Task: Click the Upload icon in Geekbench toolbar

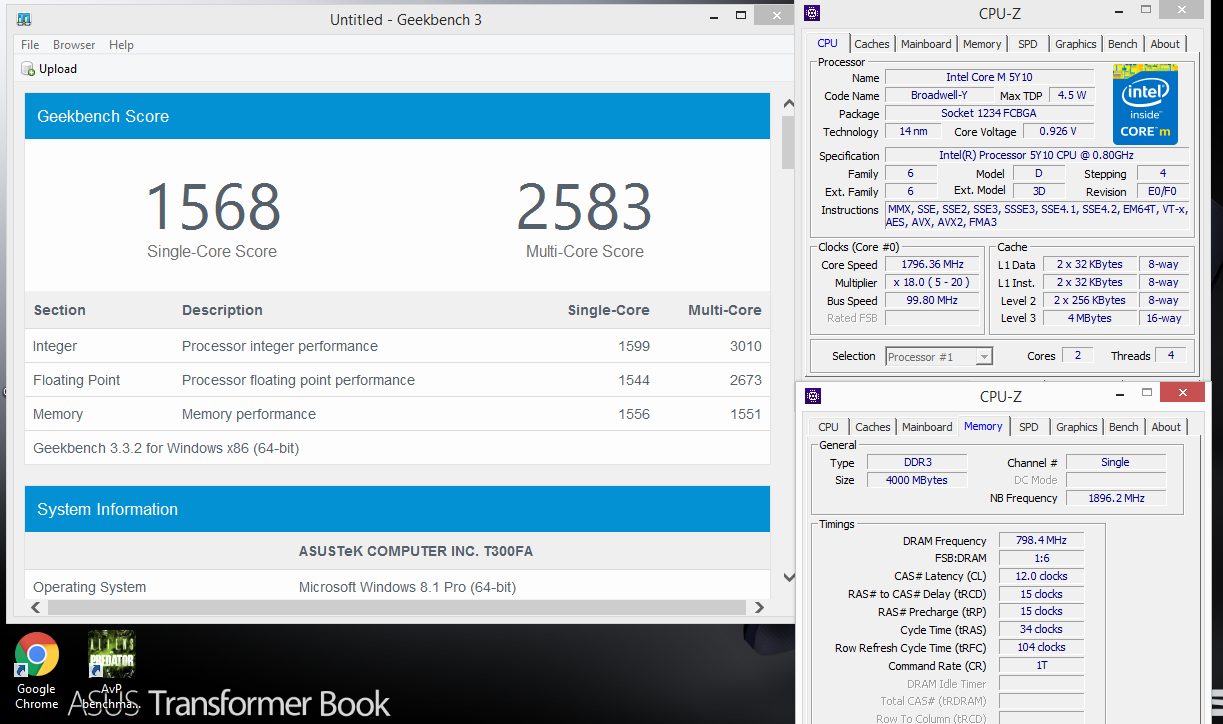Action: [x=28, y=69]
